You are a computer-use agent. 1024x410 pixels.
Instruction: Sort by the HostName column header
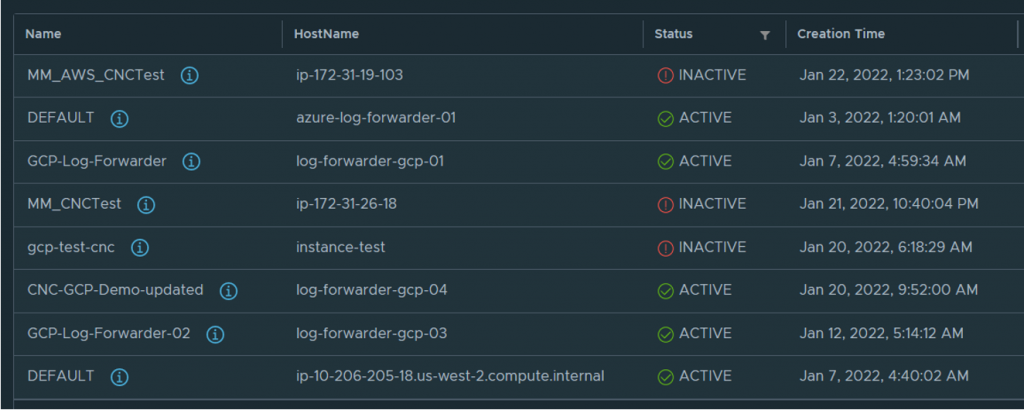(x=326, y=34)
